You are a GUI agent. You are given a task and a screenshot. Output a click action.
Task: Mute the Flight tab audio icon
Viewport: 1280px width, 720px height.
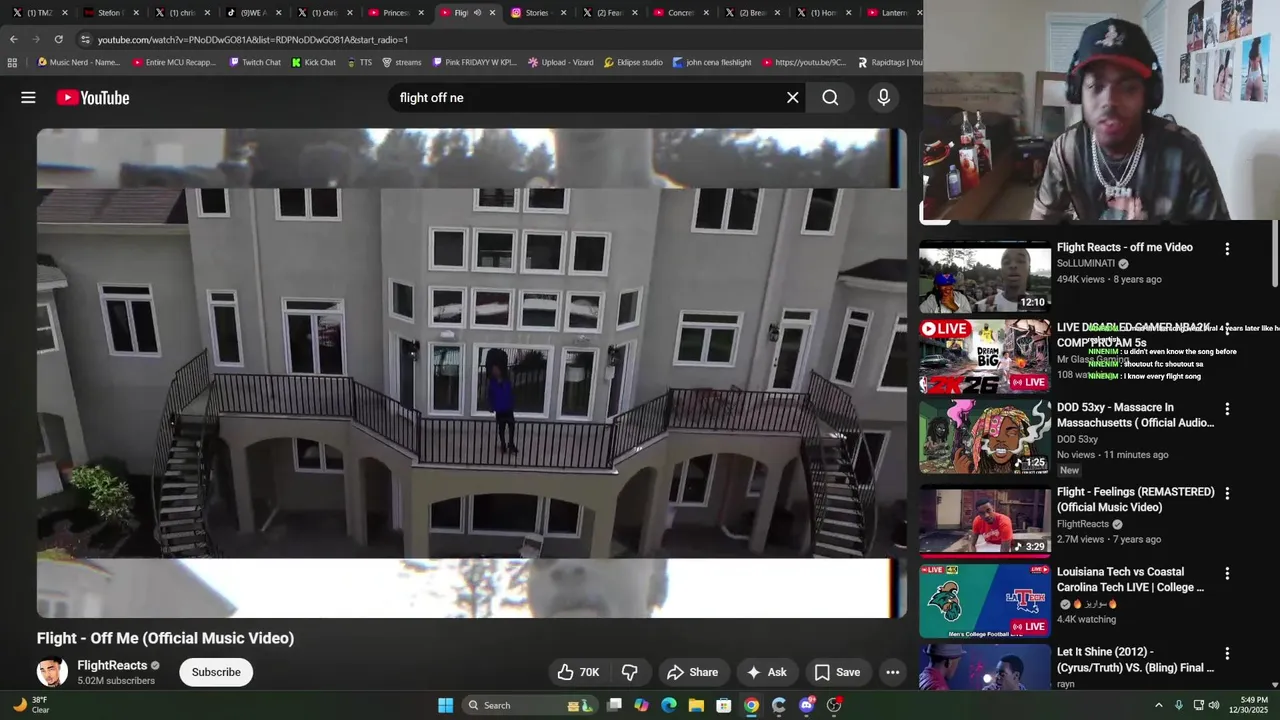pos(477,13)
